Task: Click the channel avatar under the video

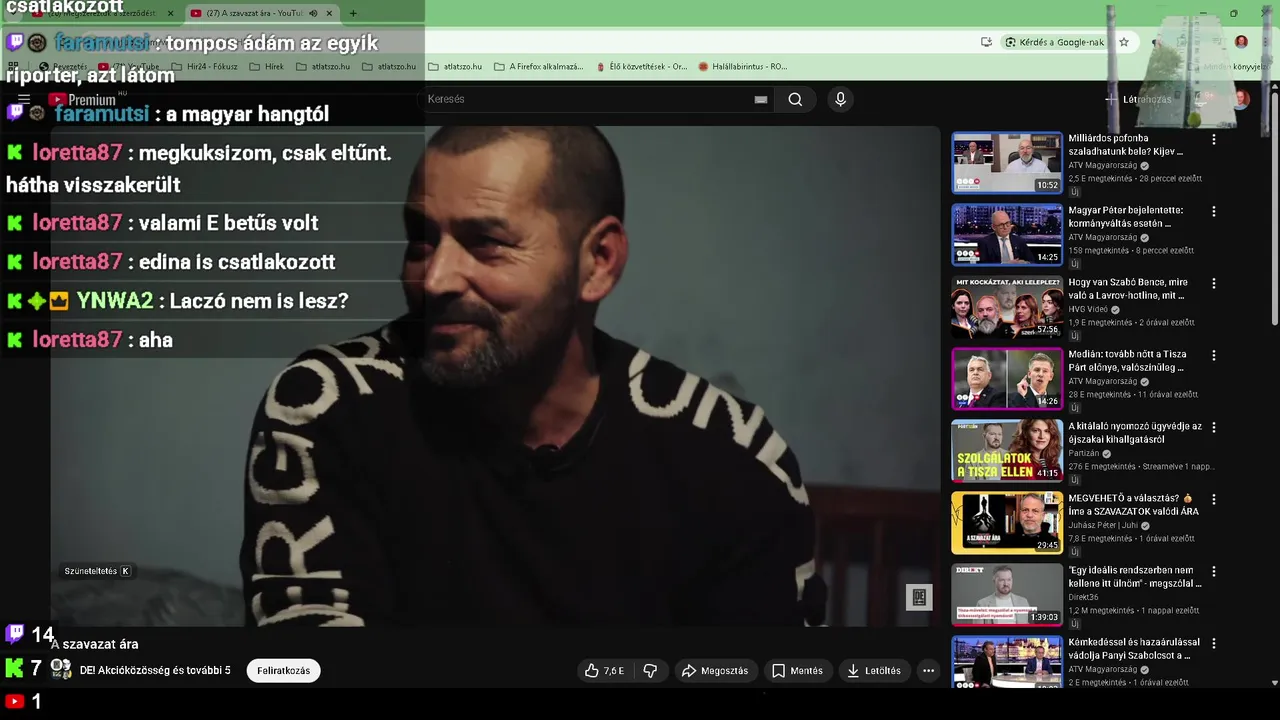Action: [61, 669]
